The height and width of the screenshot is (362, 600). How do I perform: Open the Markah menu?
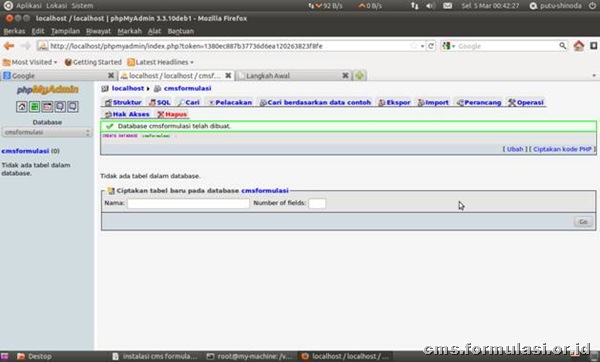pyautogui.click(x=129, y=31)
